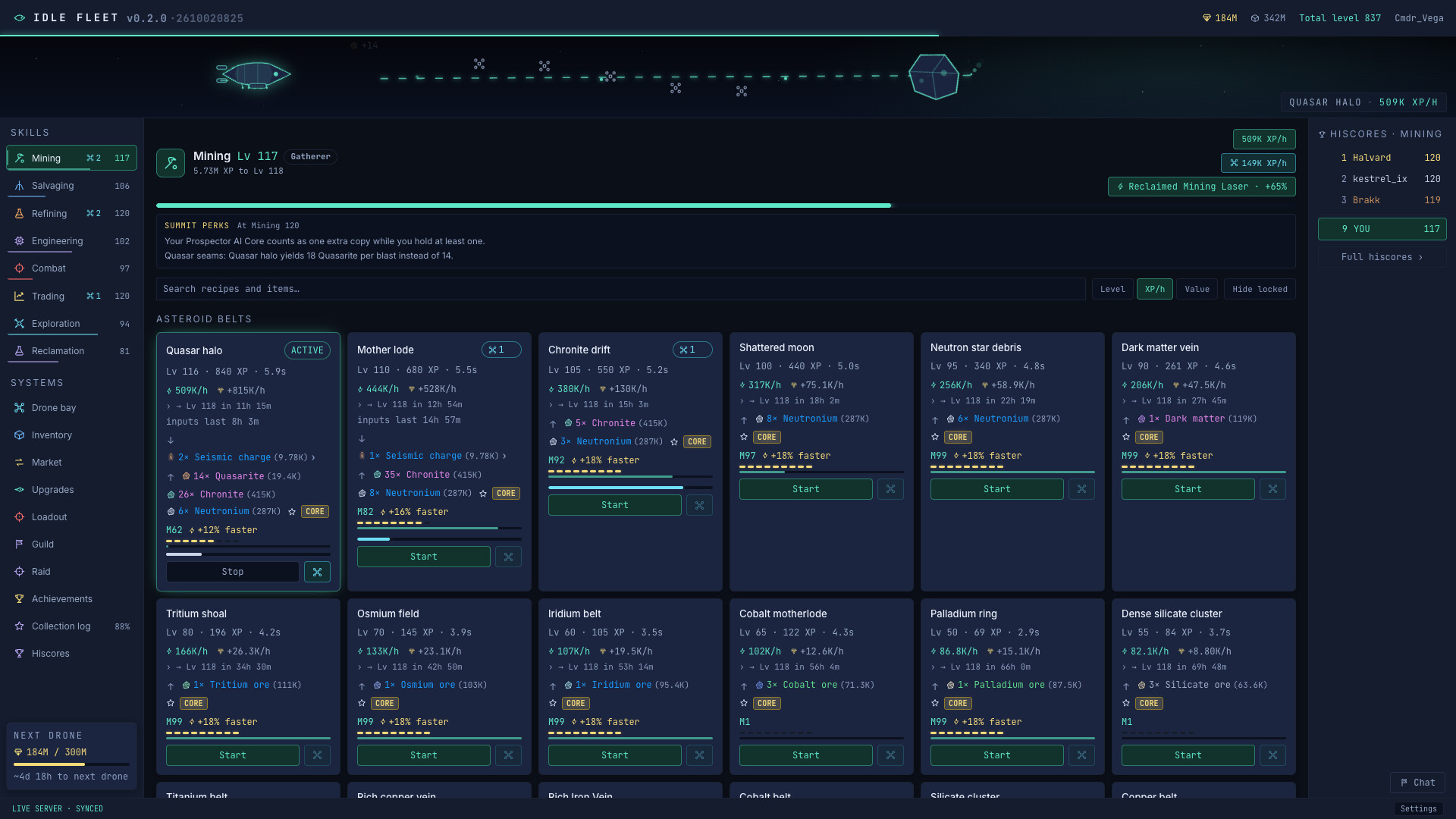Toggle the drone count badge on Mother lode
The width and height of the screenshot is (1456, 819).
pyautogui.click(x=501, y=350)
